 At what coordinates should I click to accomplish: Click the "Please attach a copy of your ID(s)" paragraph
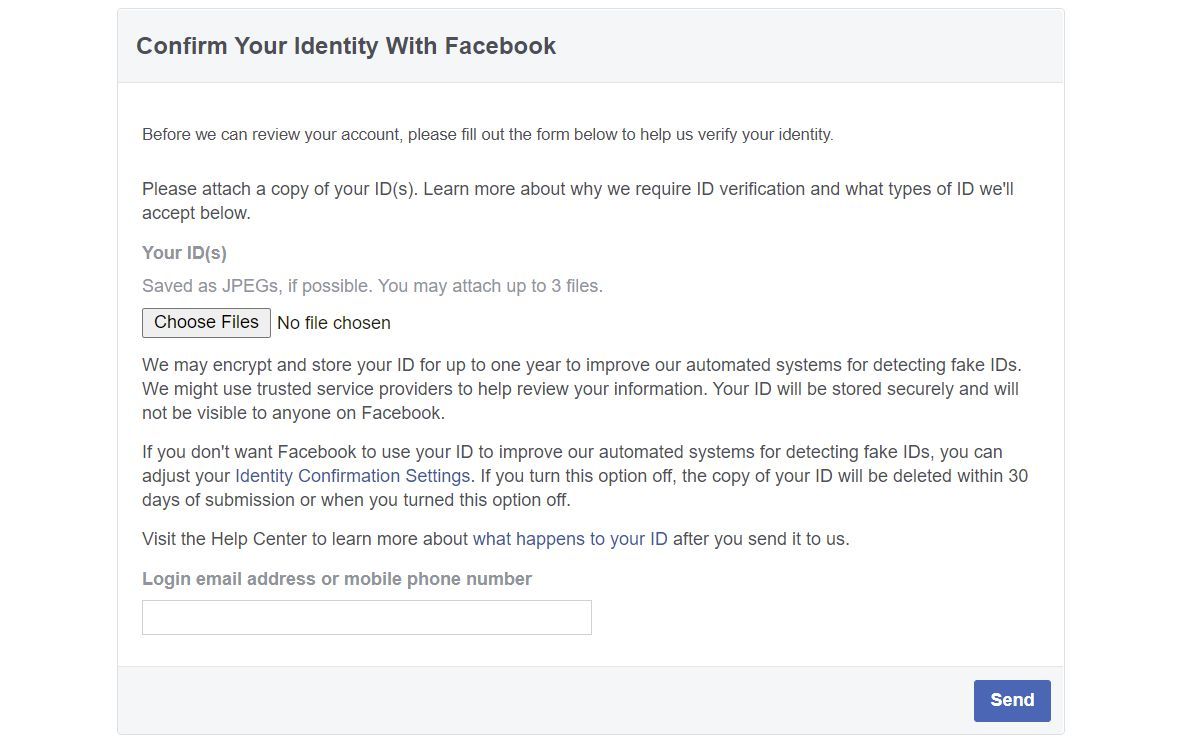coord(280,189)
